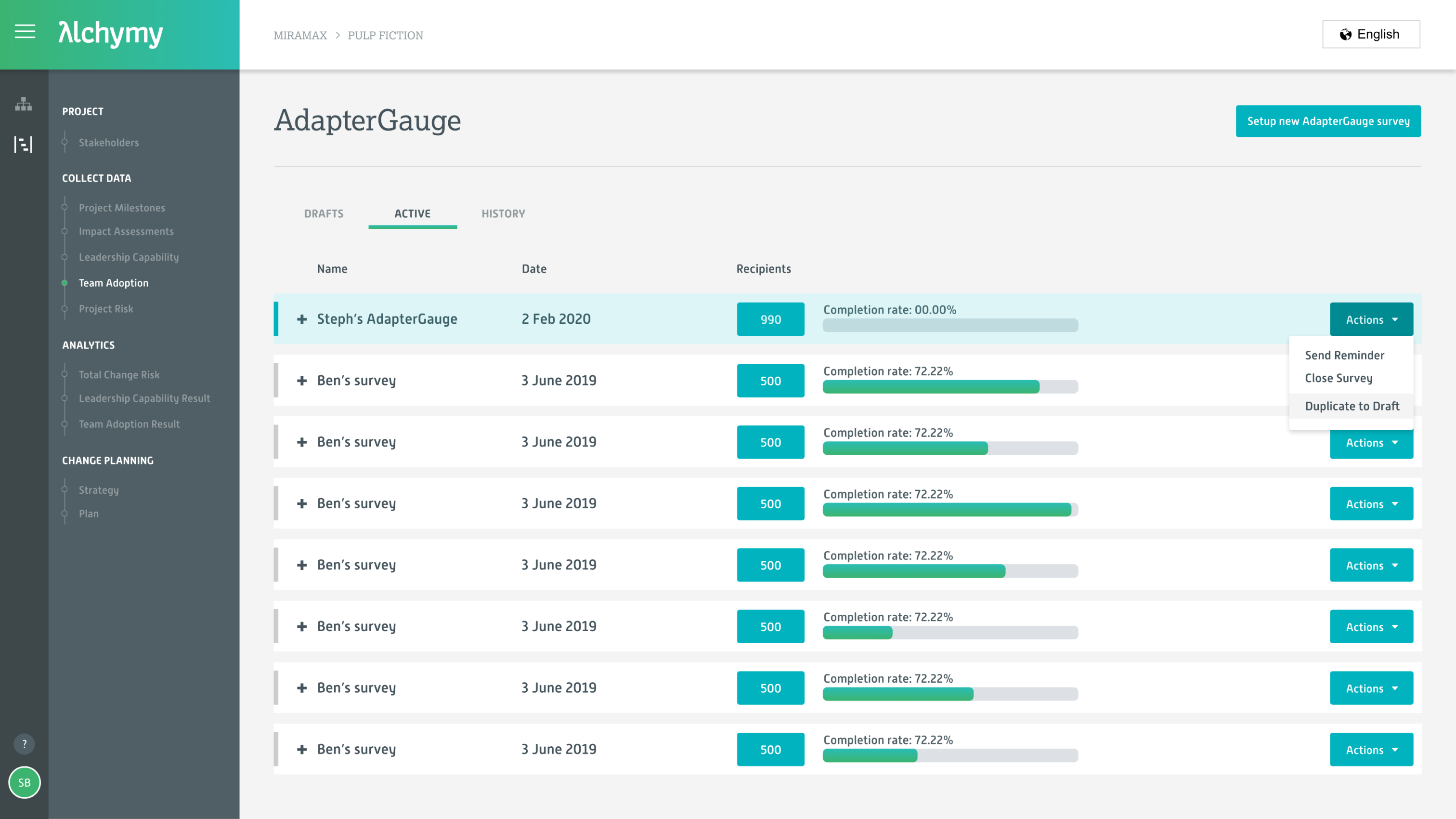The width and height of the screenshot is (1456, 819).
Task: Click the 990 recipients badge
Action: click(x=770, y=318)
